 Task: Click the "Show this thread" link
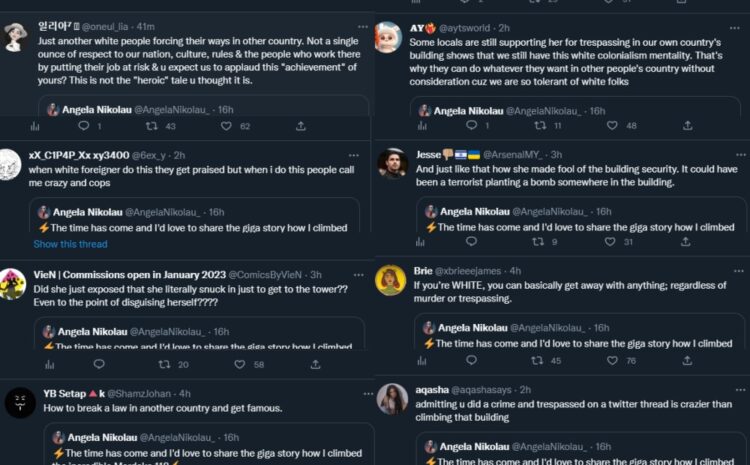[x=70, y=244]
